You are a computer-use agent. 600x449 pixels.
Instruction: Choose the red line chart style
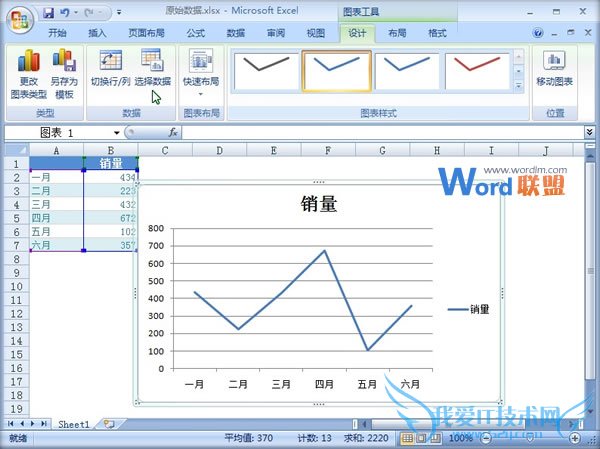(479, 71)
